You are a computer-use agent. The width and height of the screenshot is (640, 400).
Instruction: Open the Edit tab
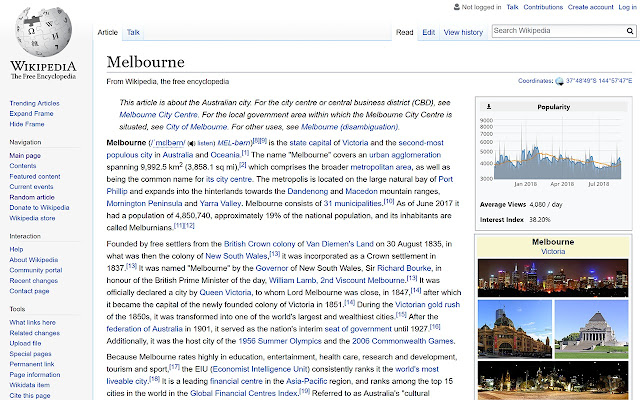[429, 32]
